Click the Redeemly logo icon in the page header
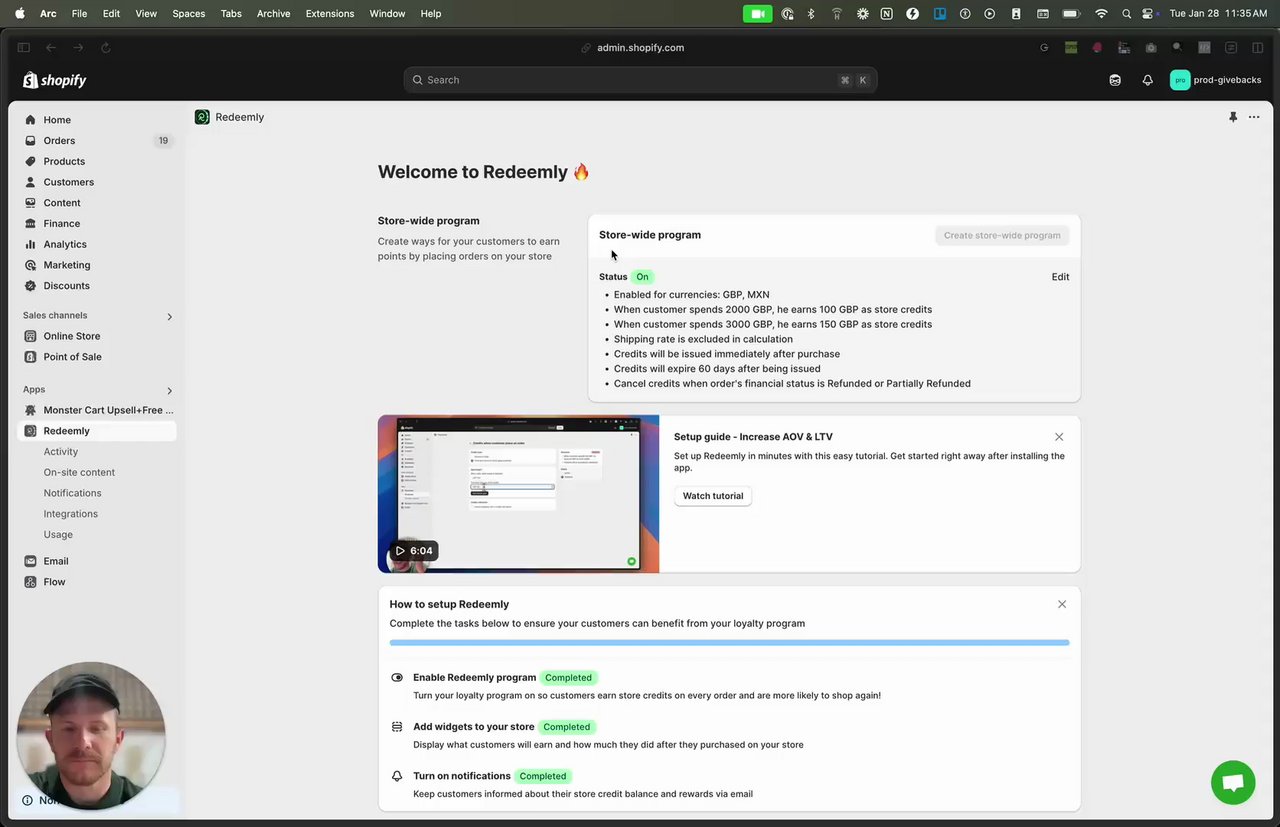The height and width of the screenshot is (827, 1280). click(202, 117)
